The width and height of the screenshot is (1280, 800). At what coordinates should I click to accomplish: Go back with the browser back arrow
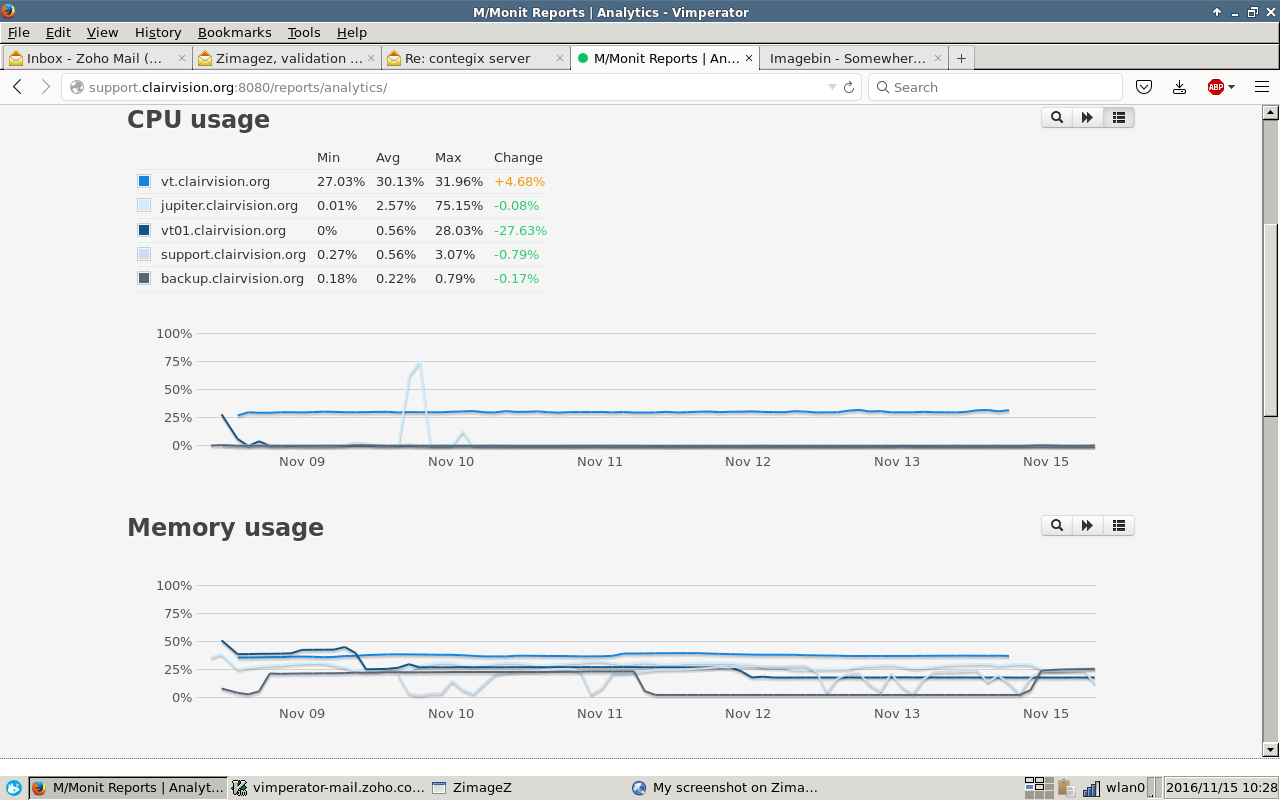(x=17, y=87)
